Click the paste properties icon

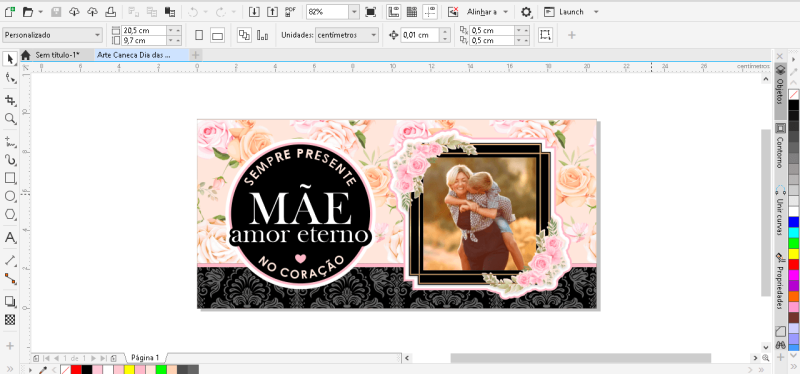(170, 12)
